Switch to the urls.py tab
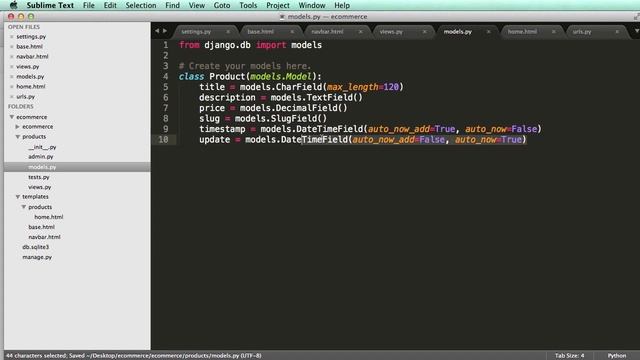Viewport: 640px width, 360px height. tap(582, 31)
